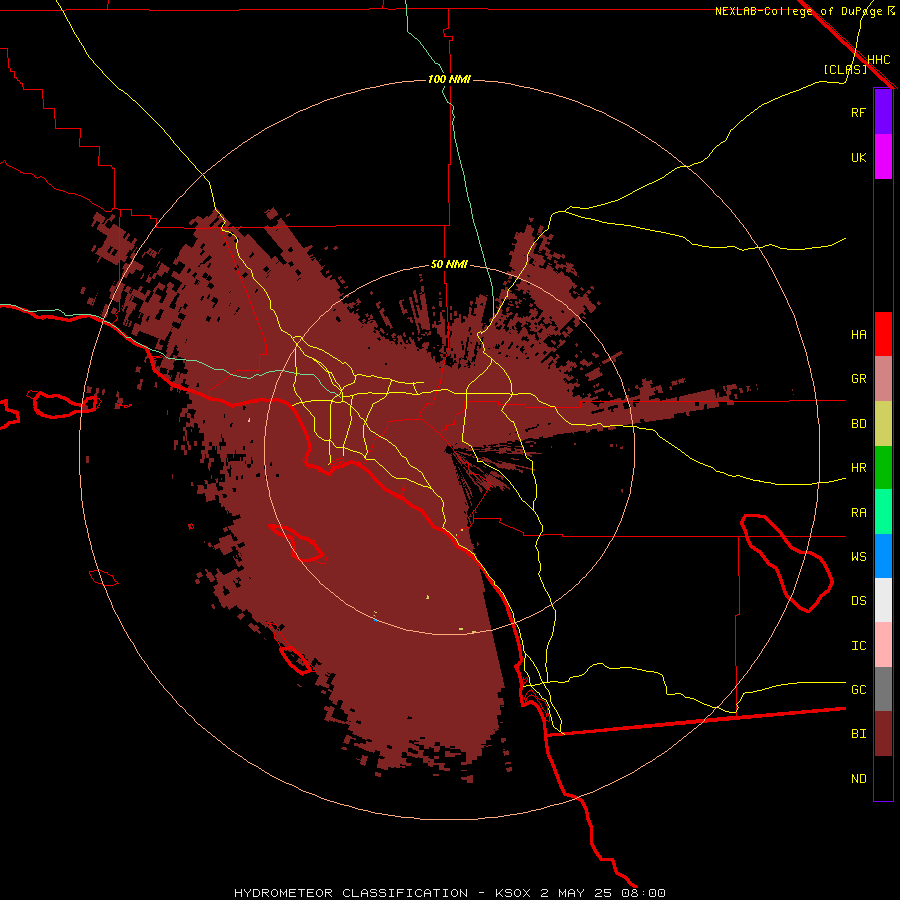
Task: Click the 'BI' legend label text
Action: [858, 734]
